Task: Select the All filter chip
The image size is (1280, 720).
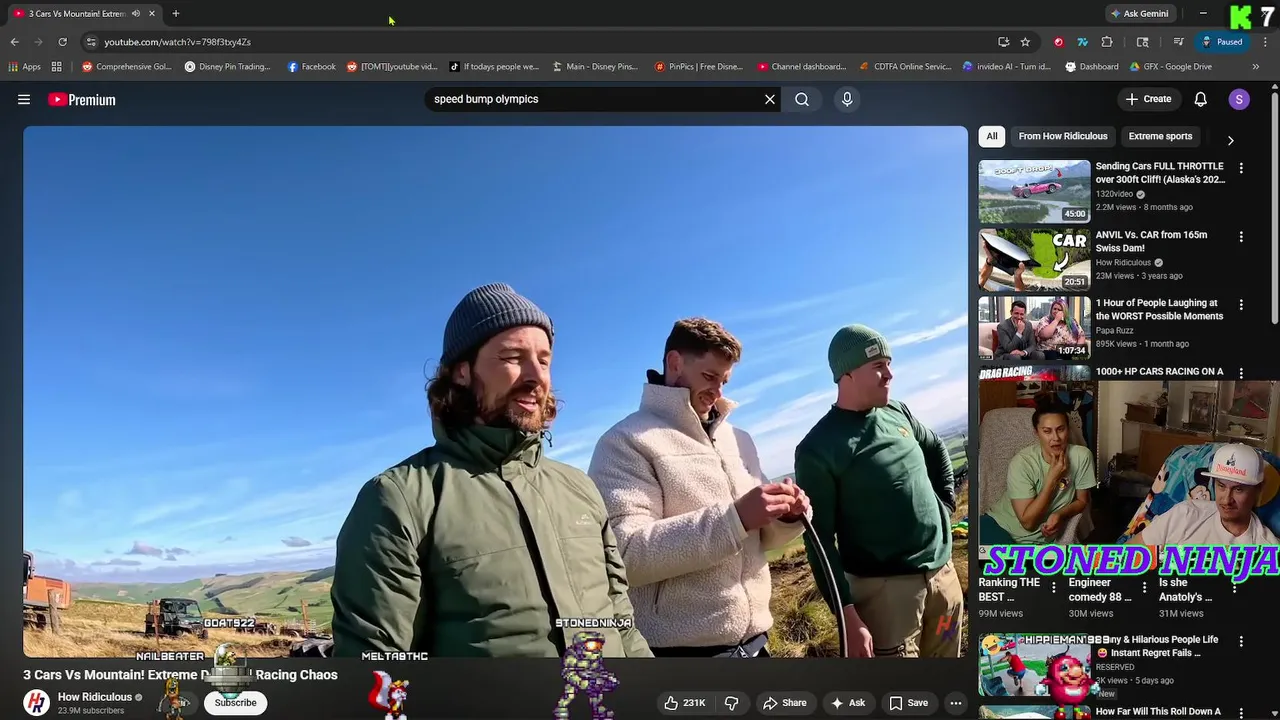Action: tap(992, 136)
